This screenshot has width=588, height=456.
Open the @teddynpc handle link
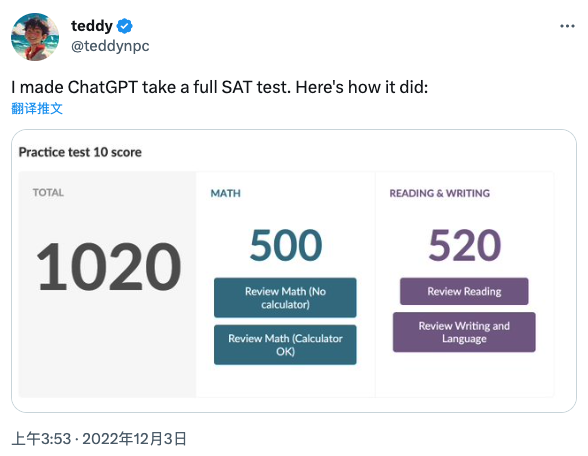pyautogui.click(x=110, y=46)
